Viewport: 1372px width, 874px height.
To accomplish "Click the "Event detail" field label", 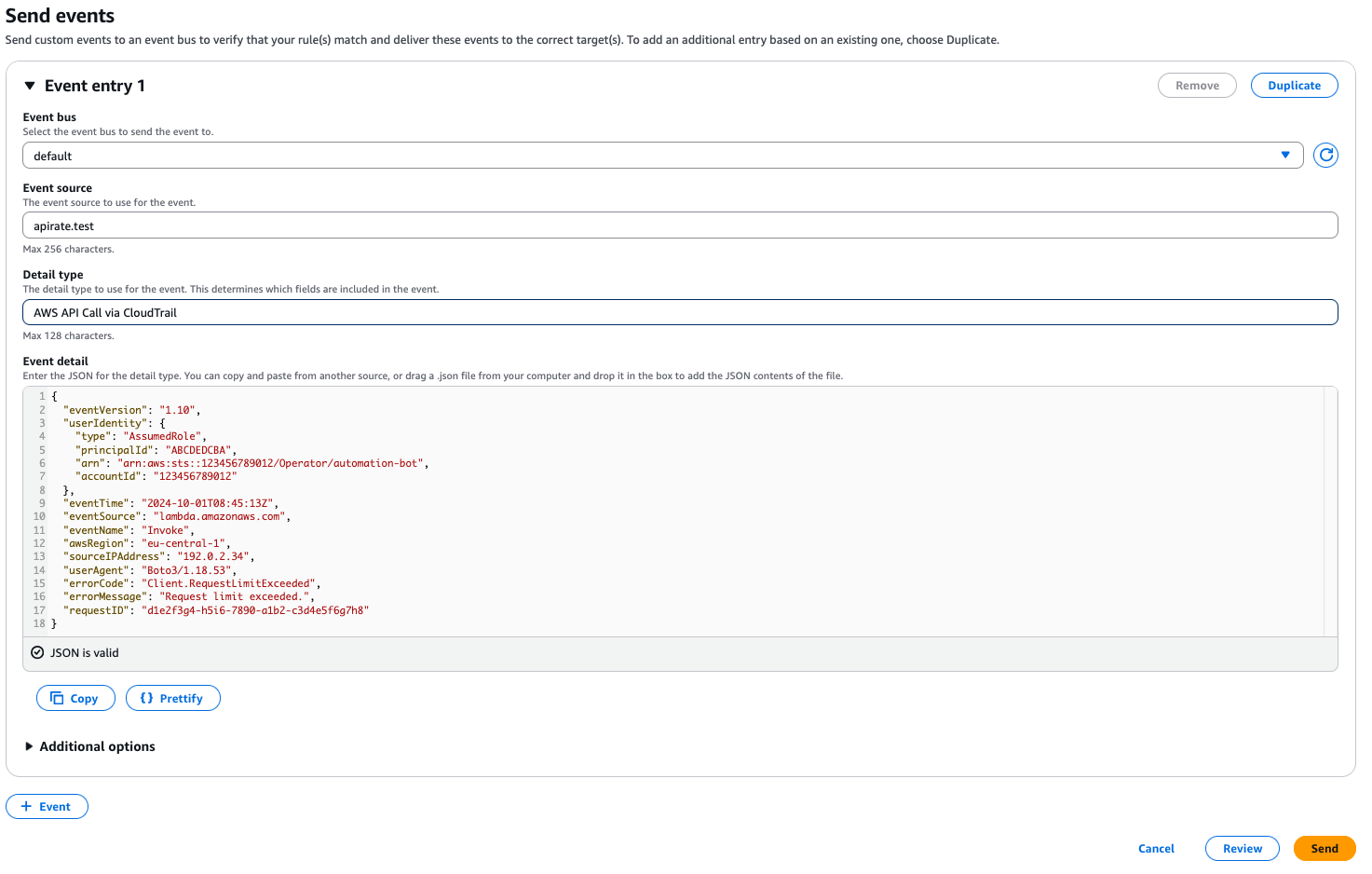I will tap(55, 362).
